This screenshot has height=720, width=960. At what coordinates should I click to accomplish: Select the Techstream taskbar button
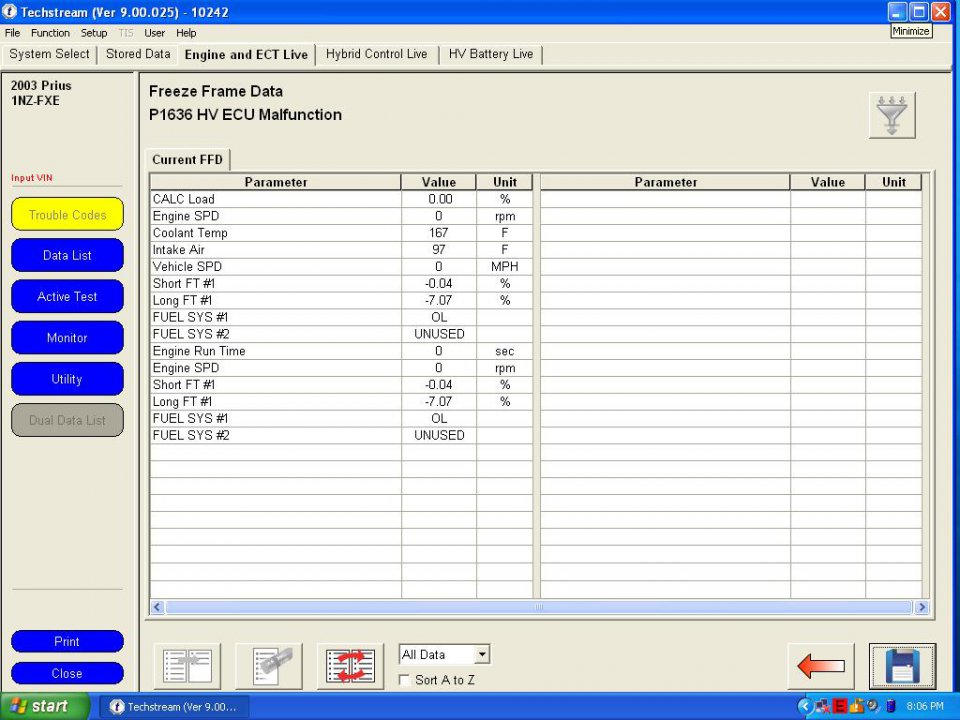(174, 707)
